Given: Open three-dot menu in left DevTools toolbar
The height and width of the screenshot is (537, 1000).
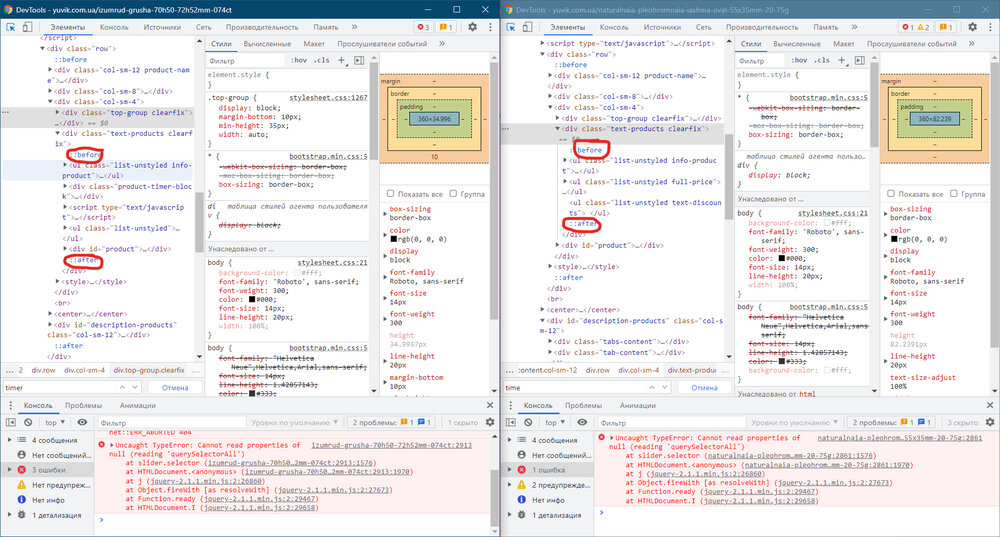Looking at the screenshot, I should click(490, 27).
